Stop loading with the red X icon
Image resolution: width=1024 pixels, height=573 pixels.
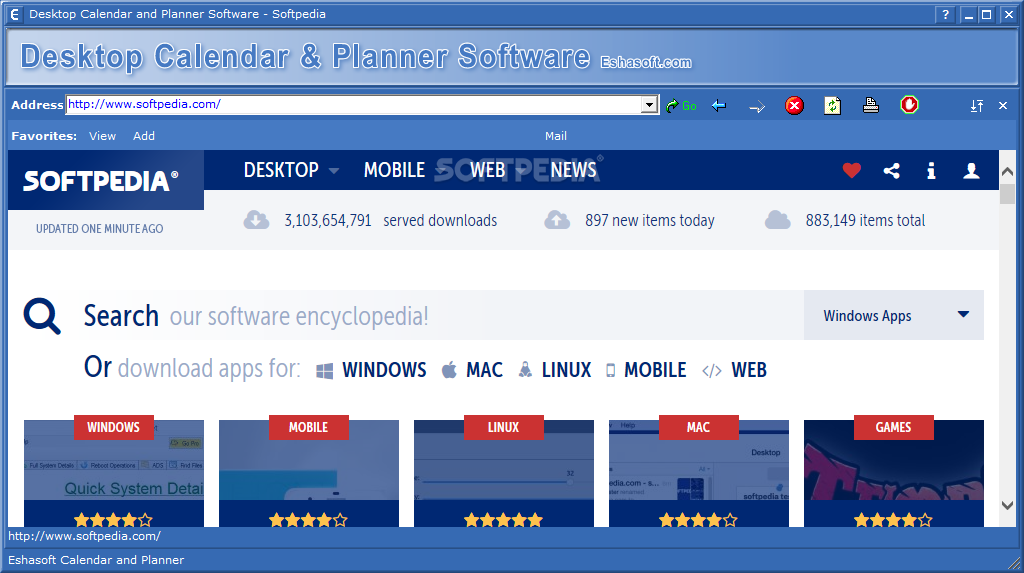794,105
